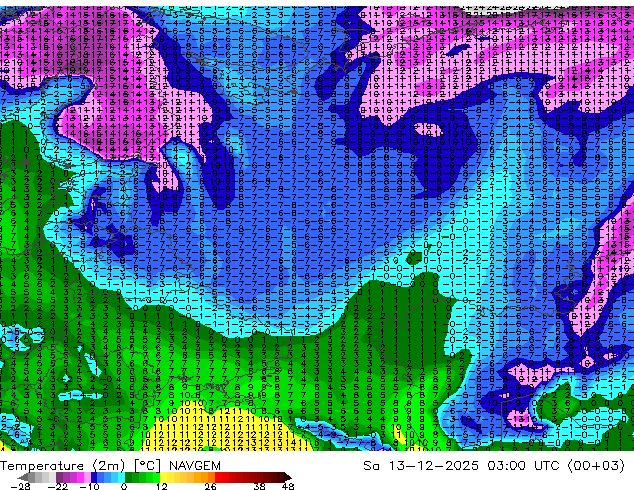634x490 pixels.
Task: Click the gray left arrow end of color legend
Action: tap(22, 477)
